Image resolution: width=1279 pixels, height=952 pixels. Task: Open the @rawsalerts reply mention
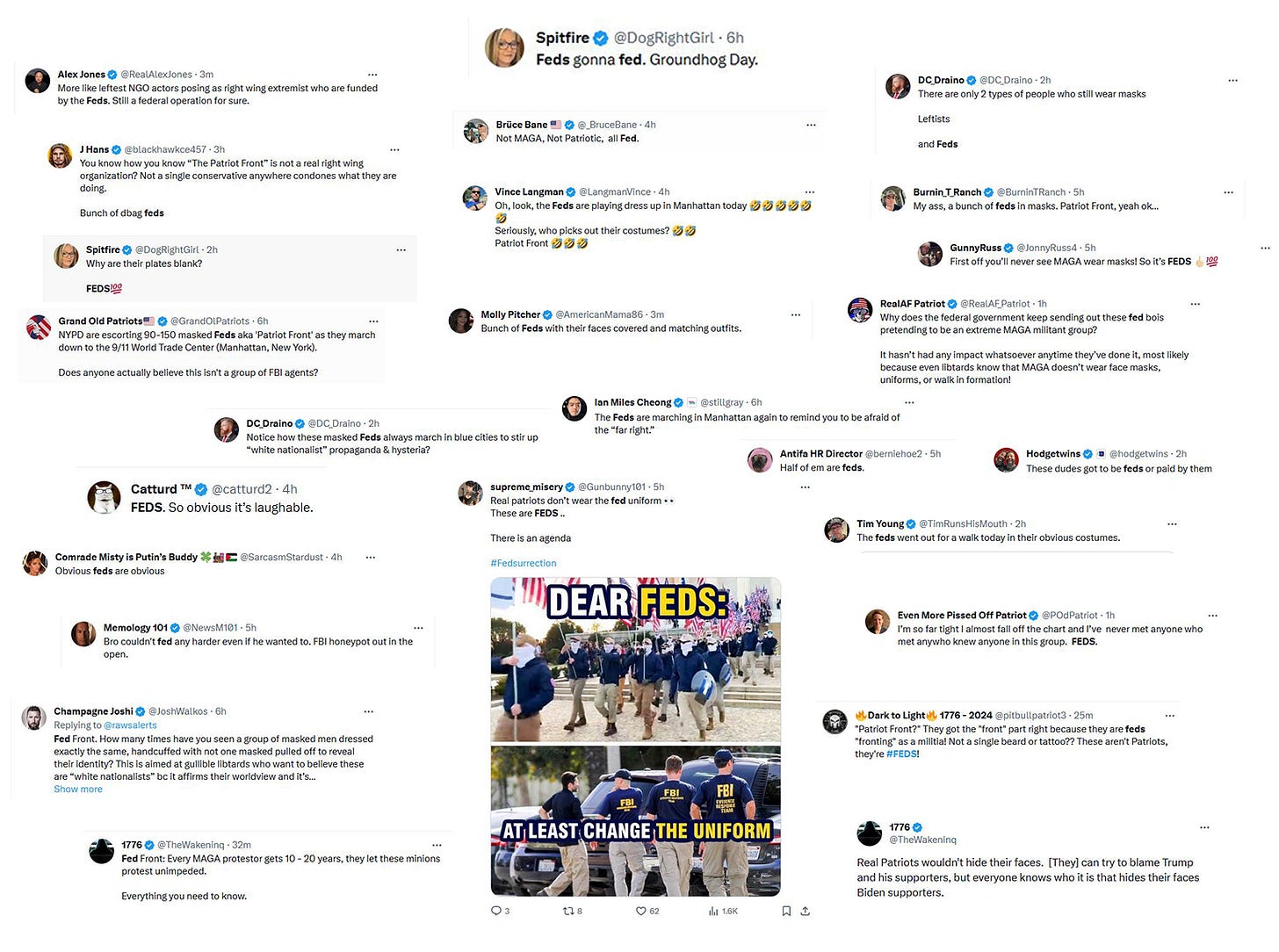click(x=131, y=725)
